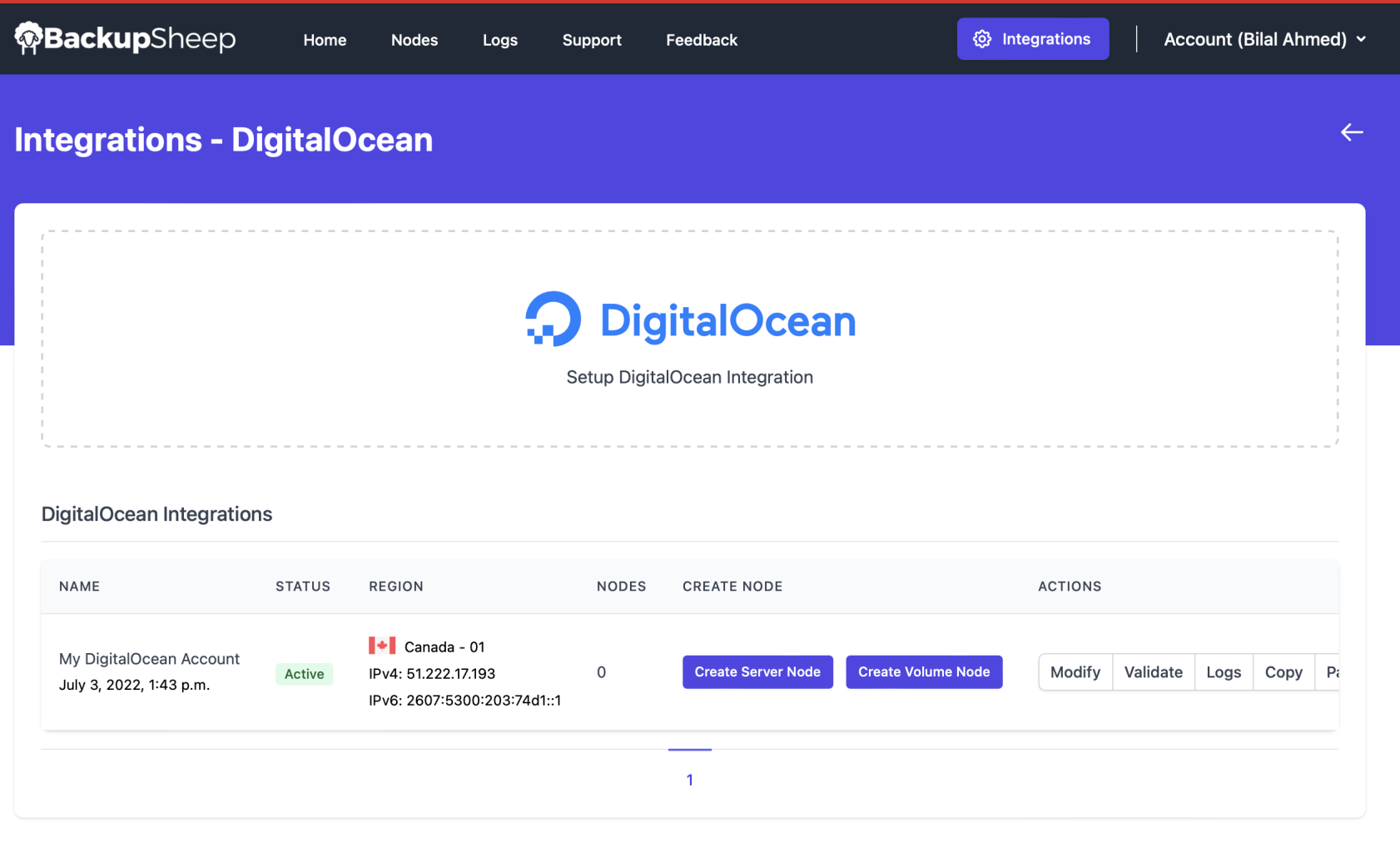
Task: Click the NODES column header
Action: [622, 587]
